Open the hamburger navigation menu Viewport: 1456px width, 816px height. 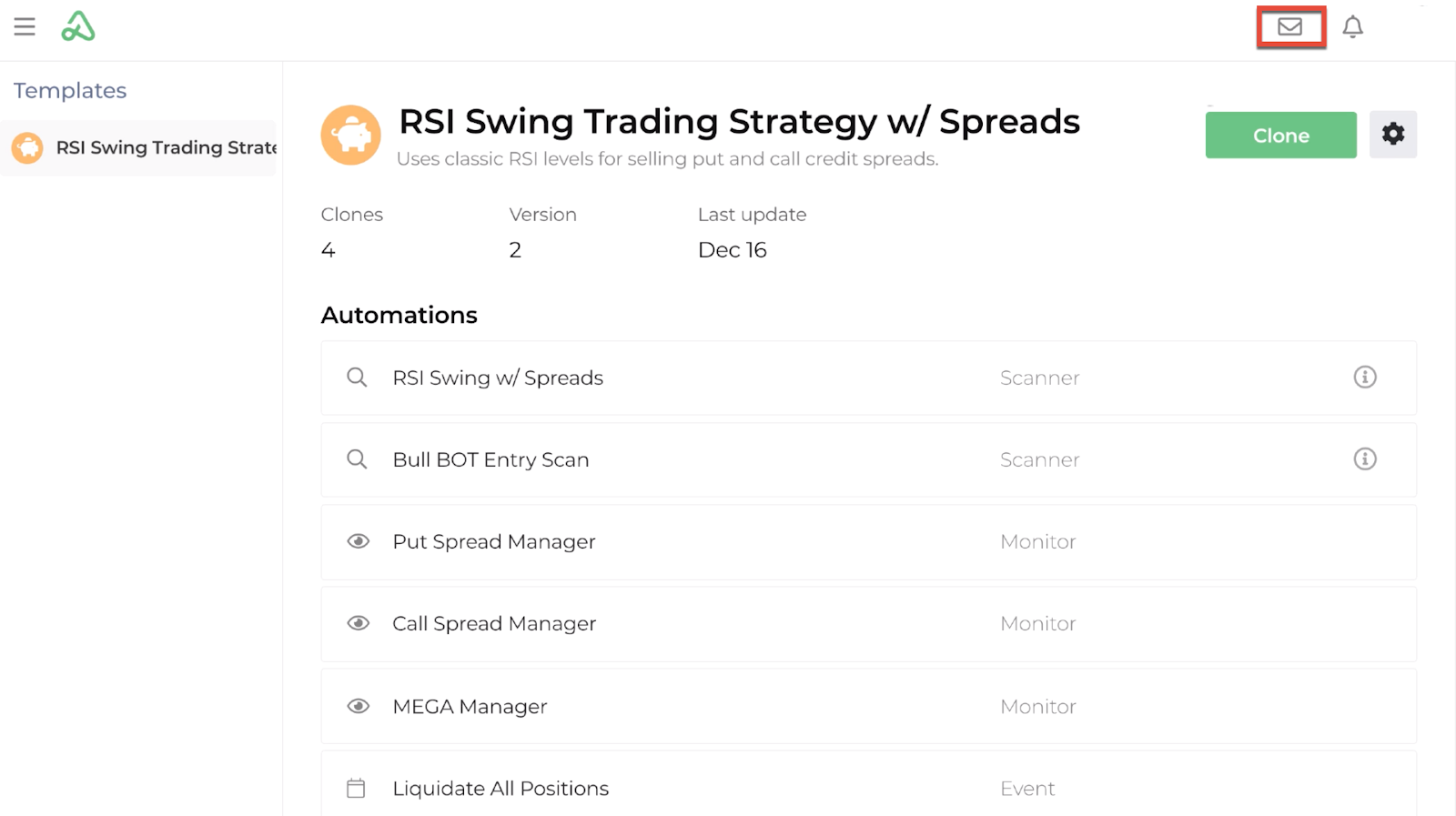pos(25,27)
